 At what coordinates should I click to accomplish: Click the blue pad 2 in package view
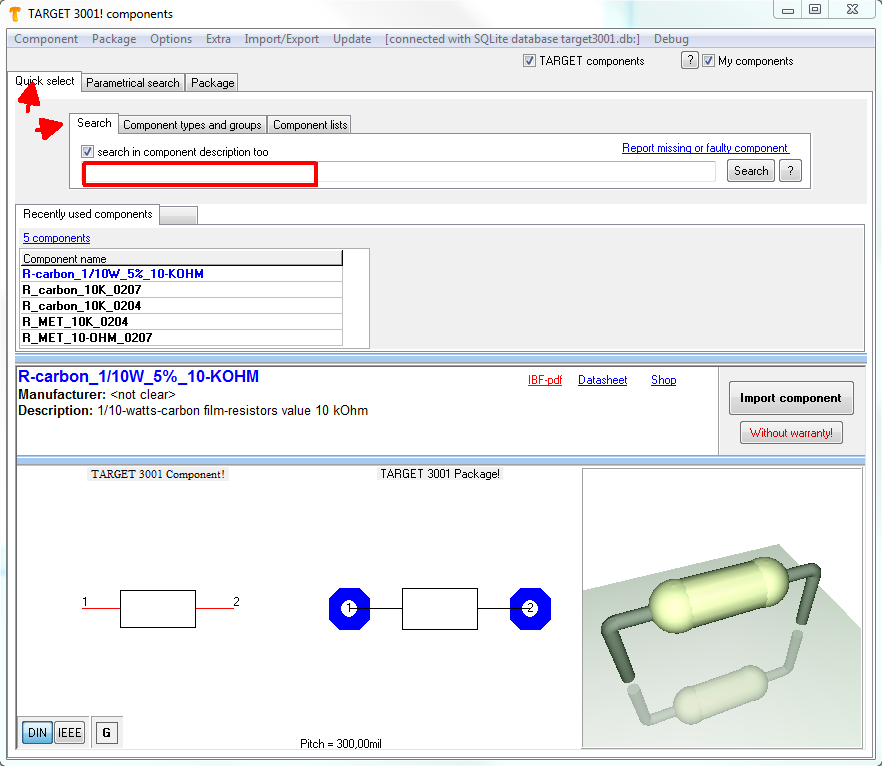530,609
